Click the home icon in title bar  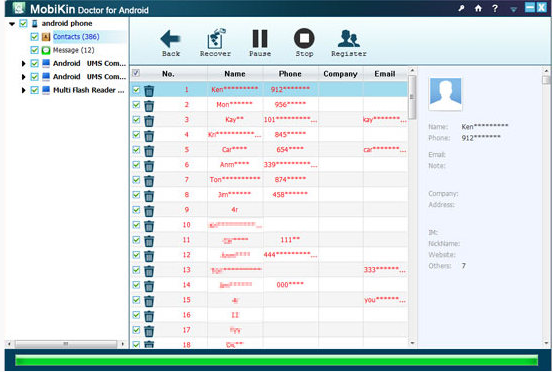tap(478, 8)
